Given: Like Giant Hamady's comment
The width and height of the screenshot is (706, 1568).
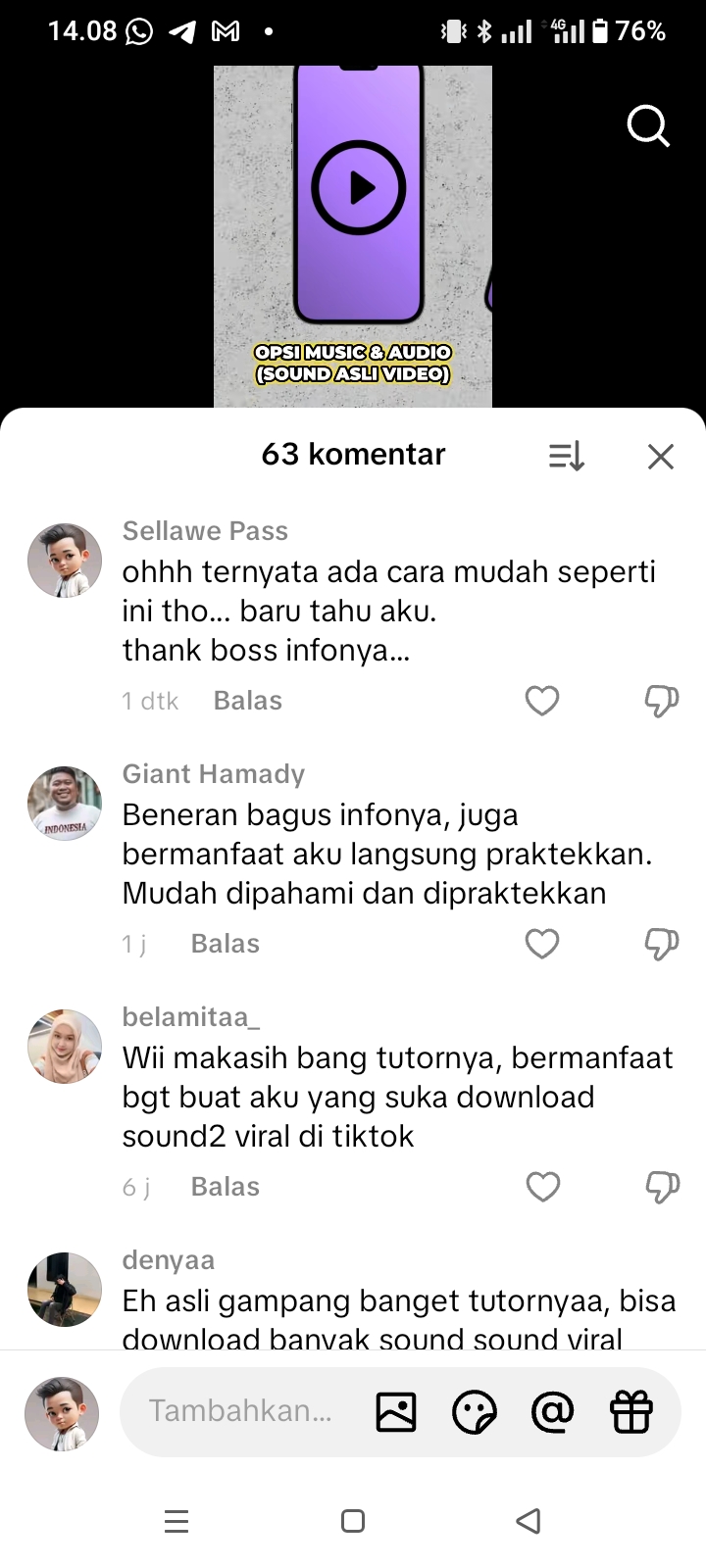Looking at the screenshot, I should 542,944.
